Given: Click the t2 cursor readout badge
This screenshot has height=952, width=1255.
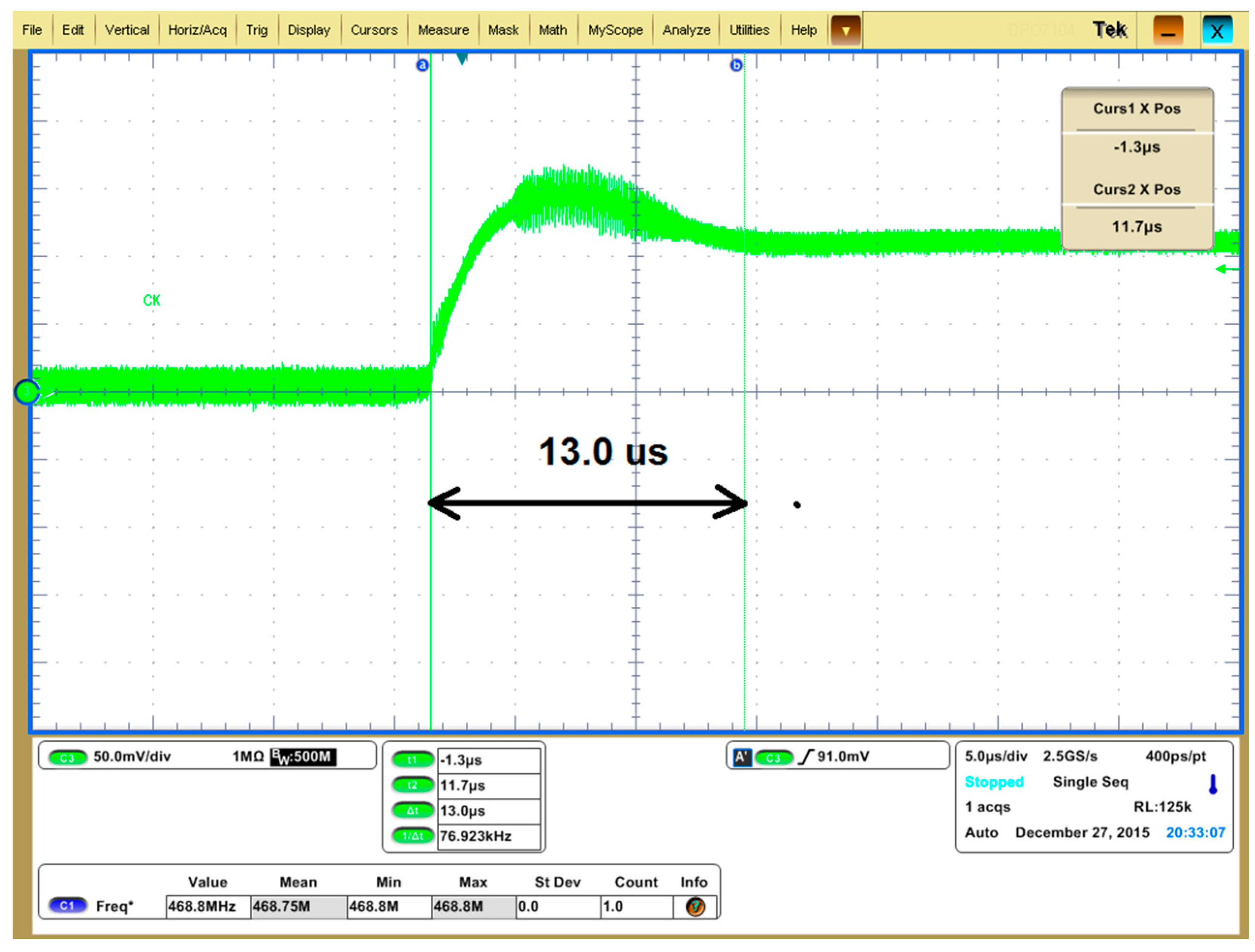Looking at the screenshot, I should [x=413, y=785].
